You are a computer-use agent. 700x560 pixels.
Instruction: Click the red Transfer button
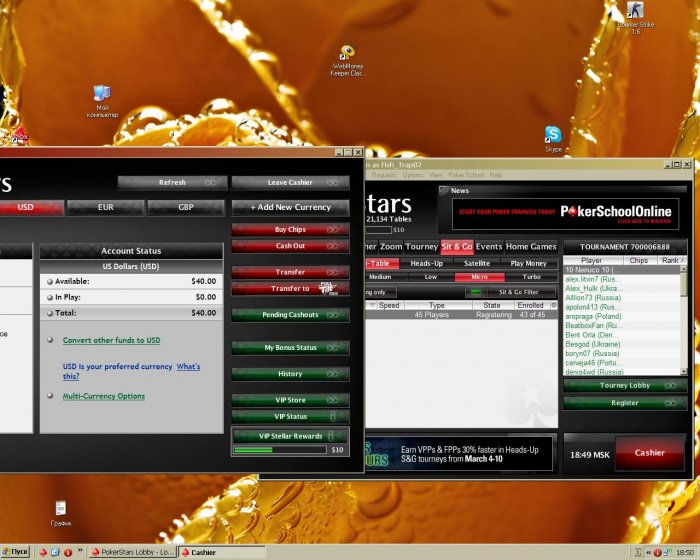pyautogui.click(x=290, y=272)
